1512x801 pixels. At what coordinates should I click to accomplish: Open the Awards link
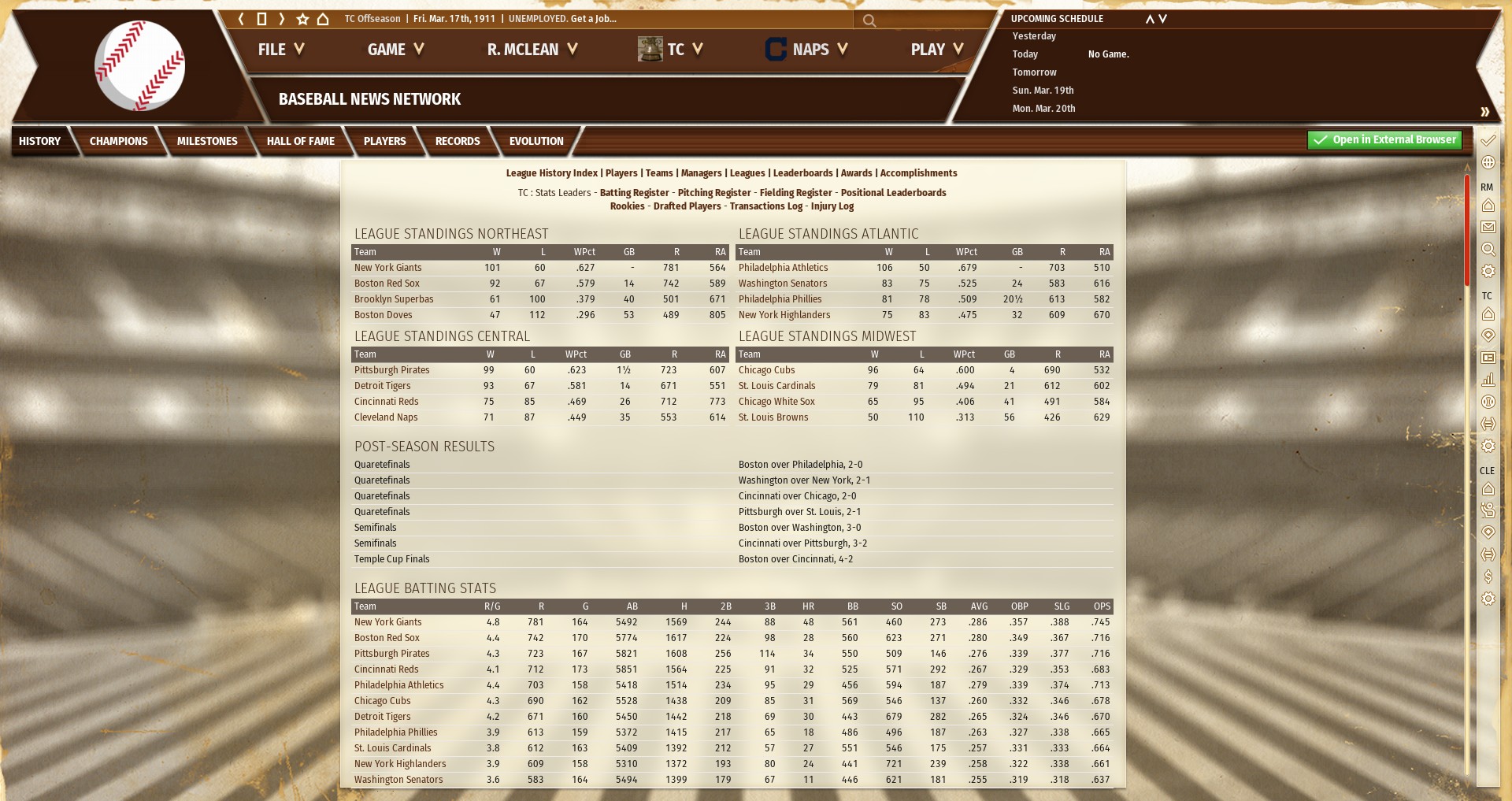[856, 173]
